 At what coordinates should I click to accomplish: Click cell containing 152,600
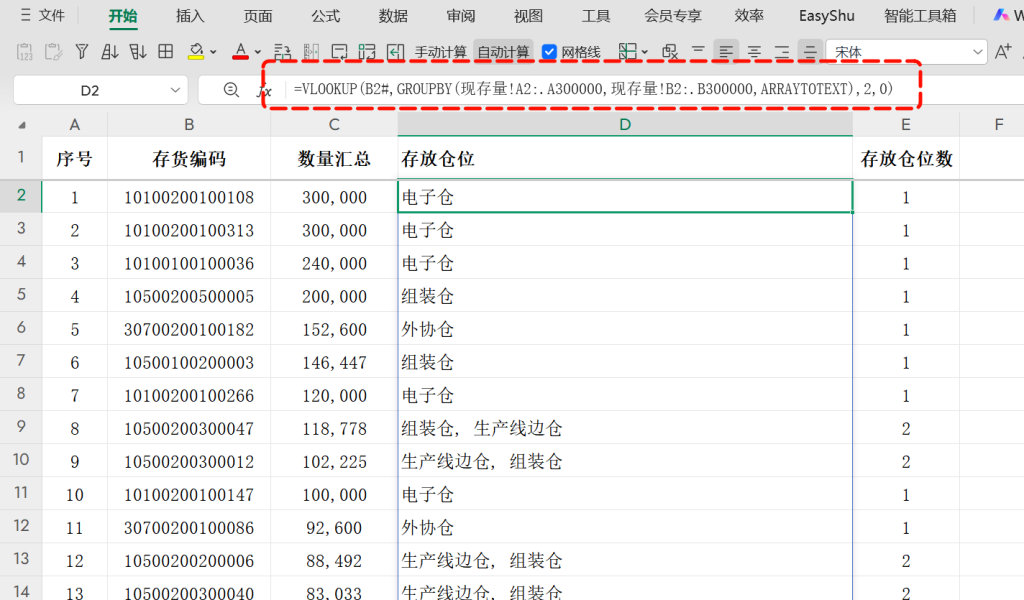[x=334, y=329]
